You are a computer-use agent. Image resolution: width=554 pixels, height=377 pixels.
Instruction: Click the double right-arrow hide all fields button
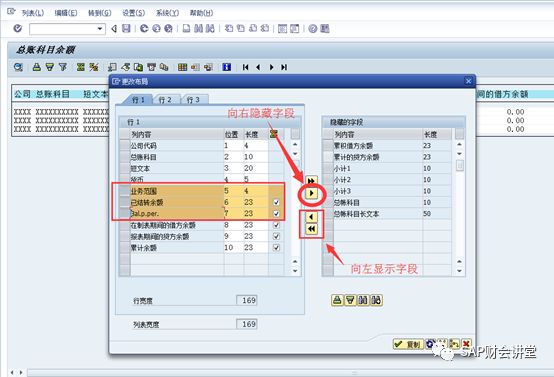click(311, 181)
